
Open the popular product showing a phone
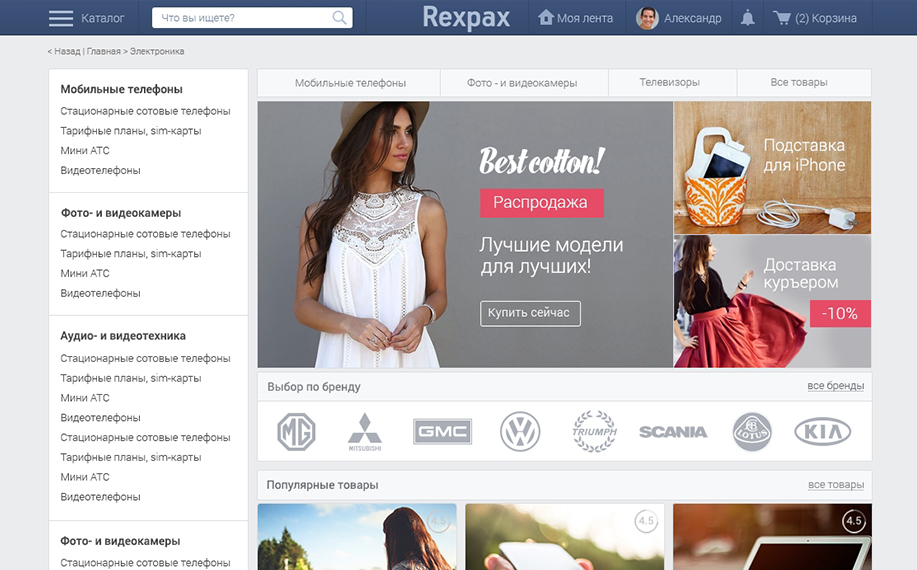[564, 537]
